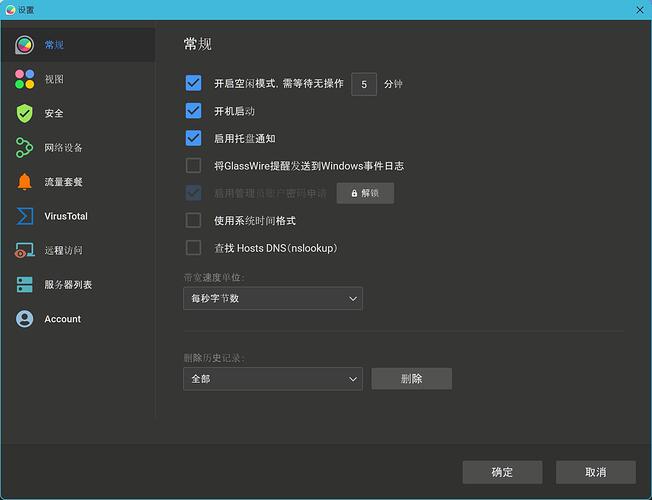Viewport: 652px width, 500px height.
Task: Open the 安全 shield icon
Action: coord(25,113)
